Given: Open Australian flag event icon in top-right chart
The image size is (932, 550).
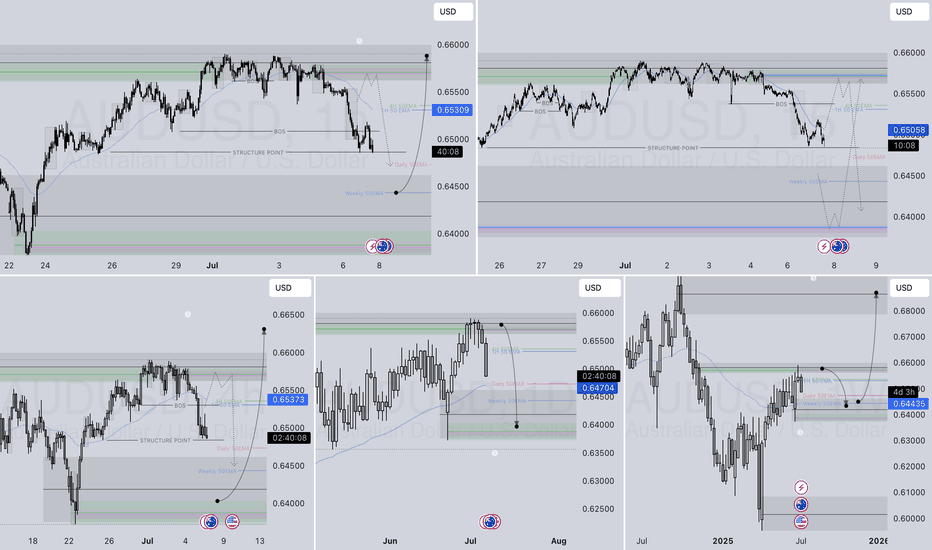Looking at the screenshot, I should click(x=838, y=246).
